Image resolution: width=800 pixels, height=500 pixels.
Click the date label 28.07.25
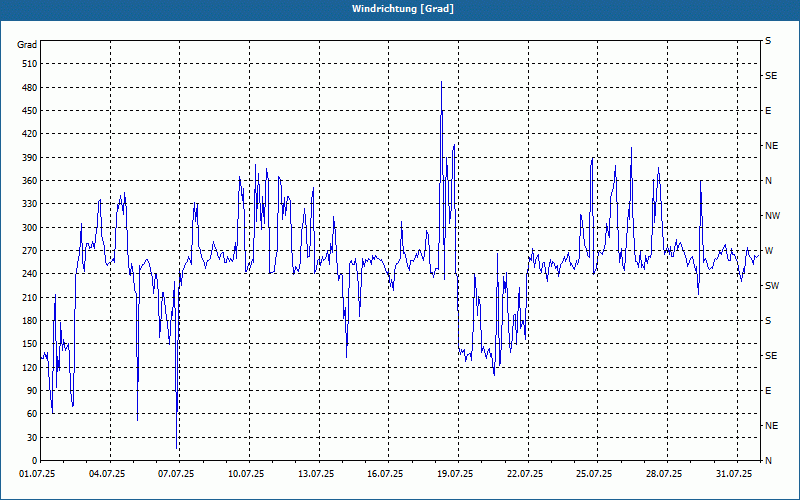pos(664,474)
